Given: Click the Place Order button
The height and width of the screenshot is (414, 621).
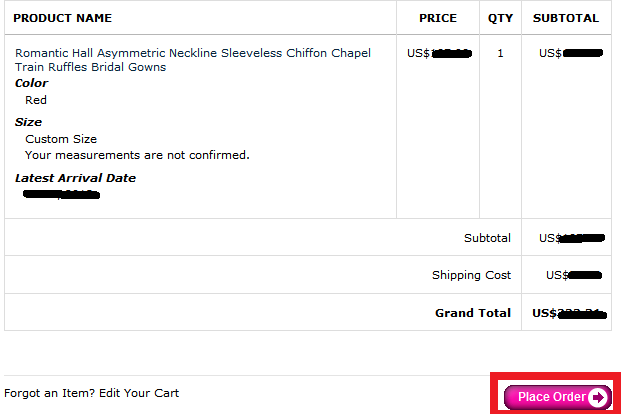Looking at the screenshot, I should [558, 397].
